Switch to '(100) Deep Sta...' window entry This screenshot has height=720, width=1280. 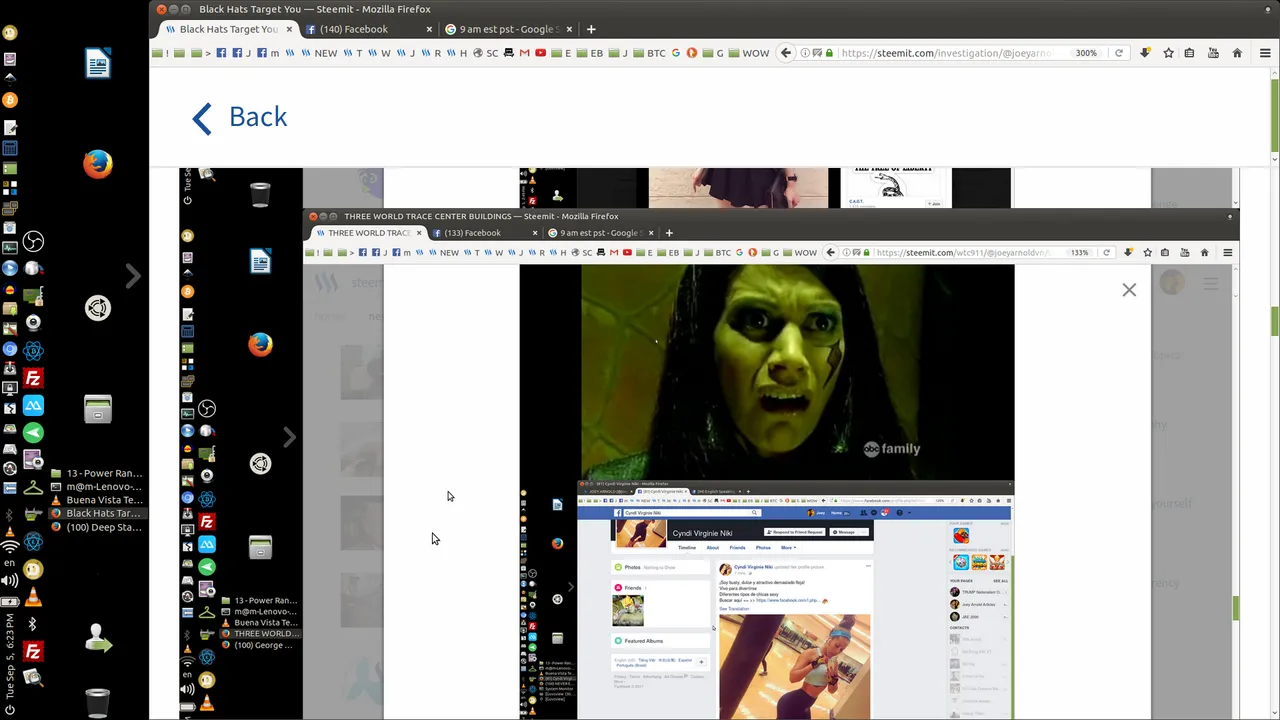[96, 527]
